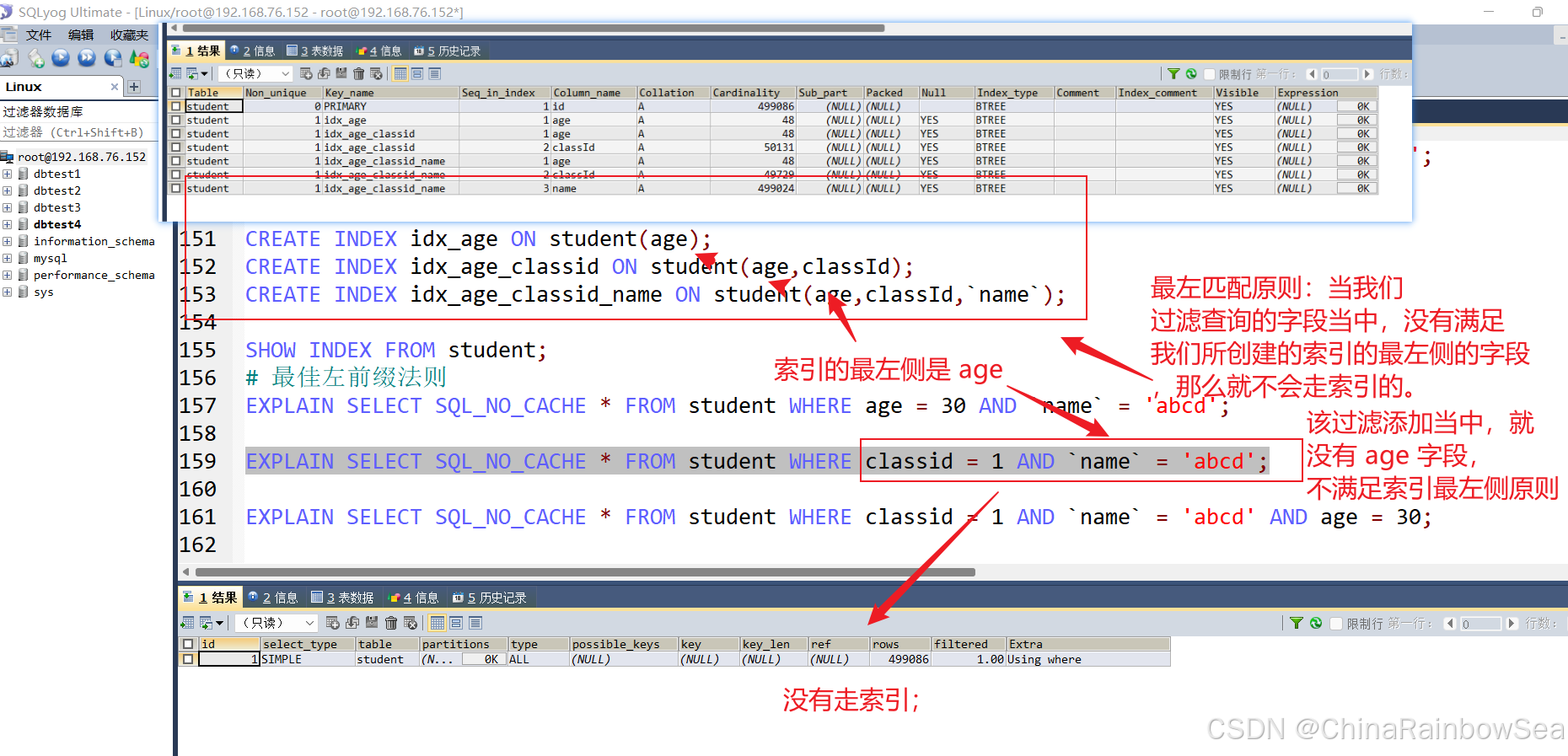This screenshot has height=756, width=1568.
Task: Click the Cardinality column header
Action: [753, 93]
